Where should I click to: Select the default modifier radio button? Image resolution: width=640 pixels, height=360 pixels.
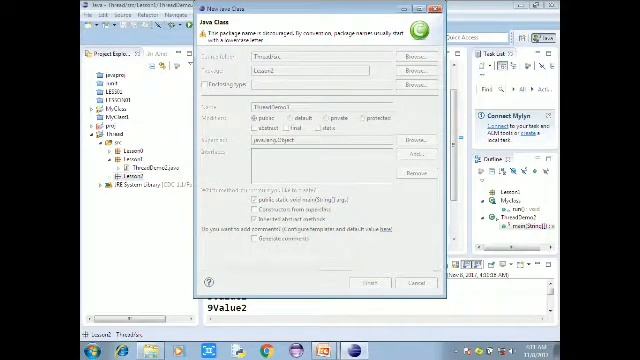(290, 118)
